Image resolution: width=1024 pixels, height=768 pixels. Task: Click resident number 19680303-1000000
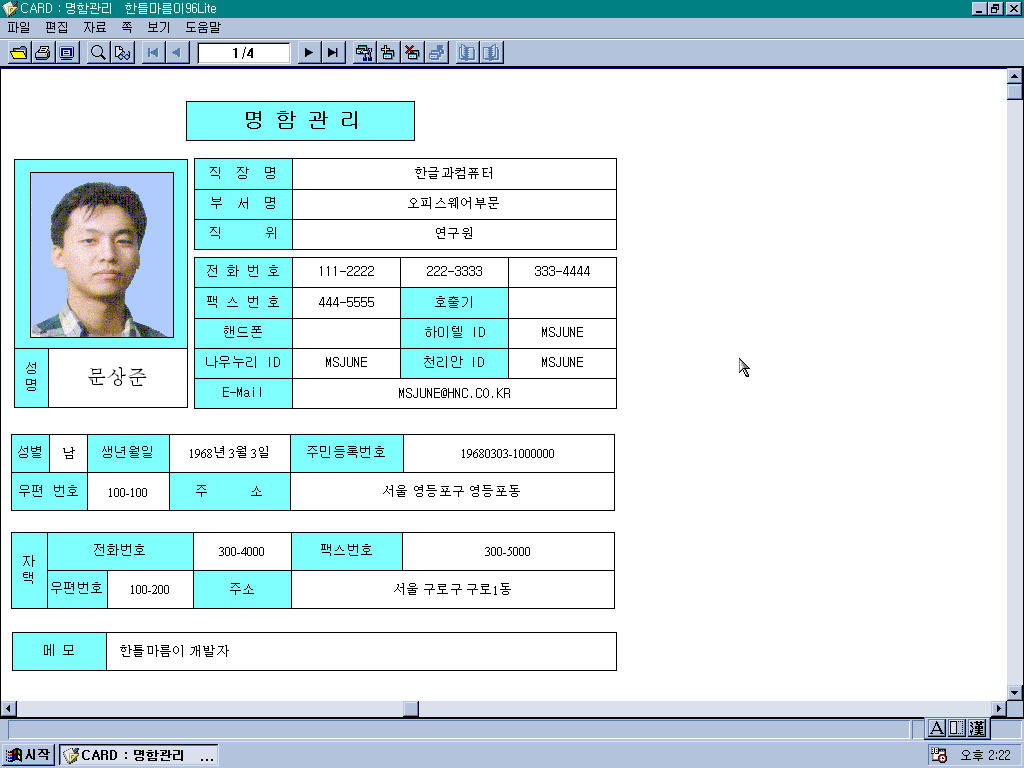pos(508,454)
